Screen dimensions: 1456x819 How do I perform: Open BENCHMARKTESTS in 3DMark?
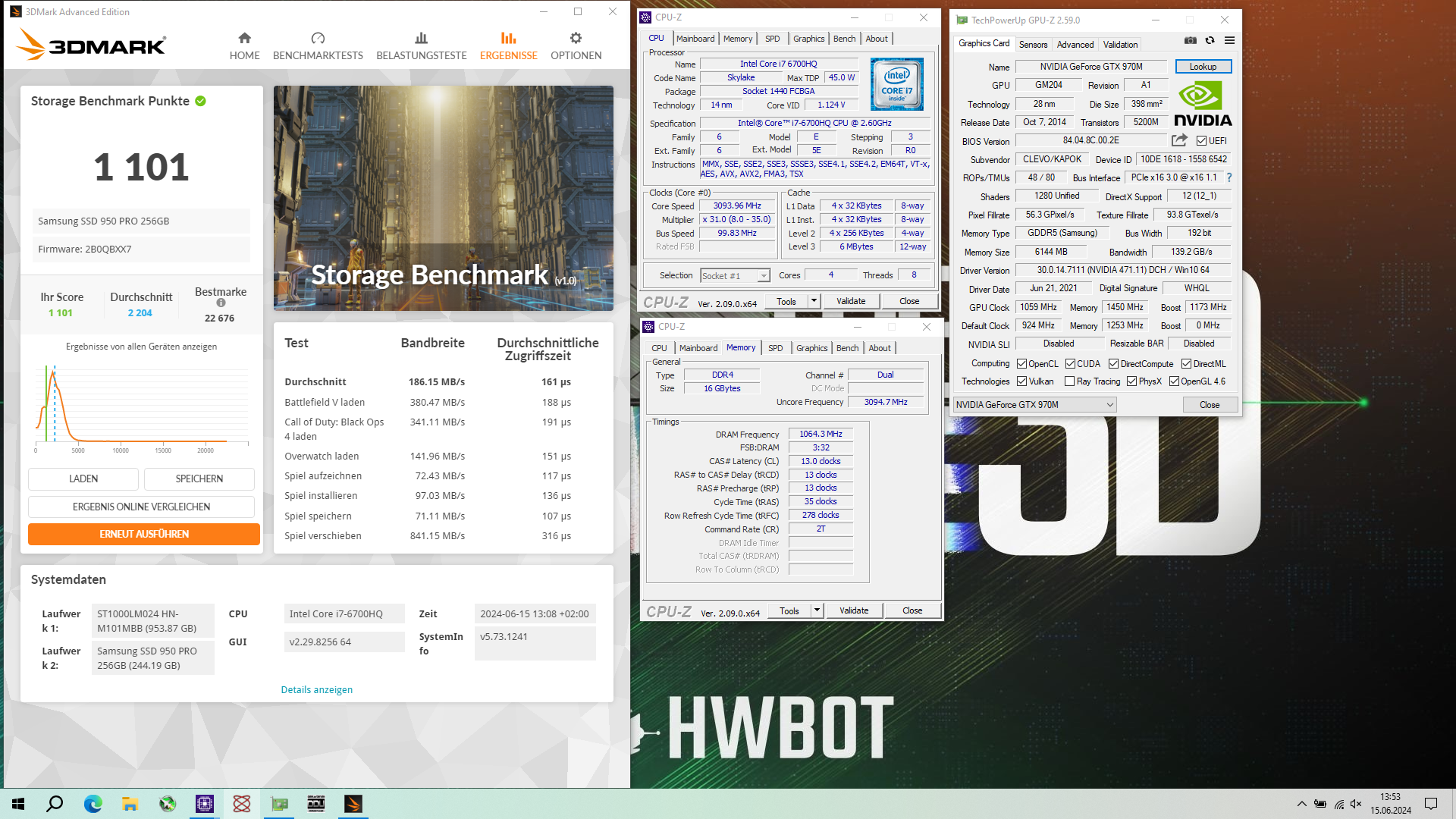click(318, 46)
